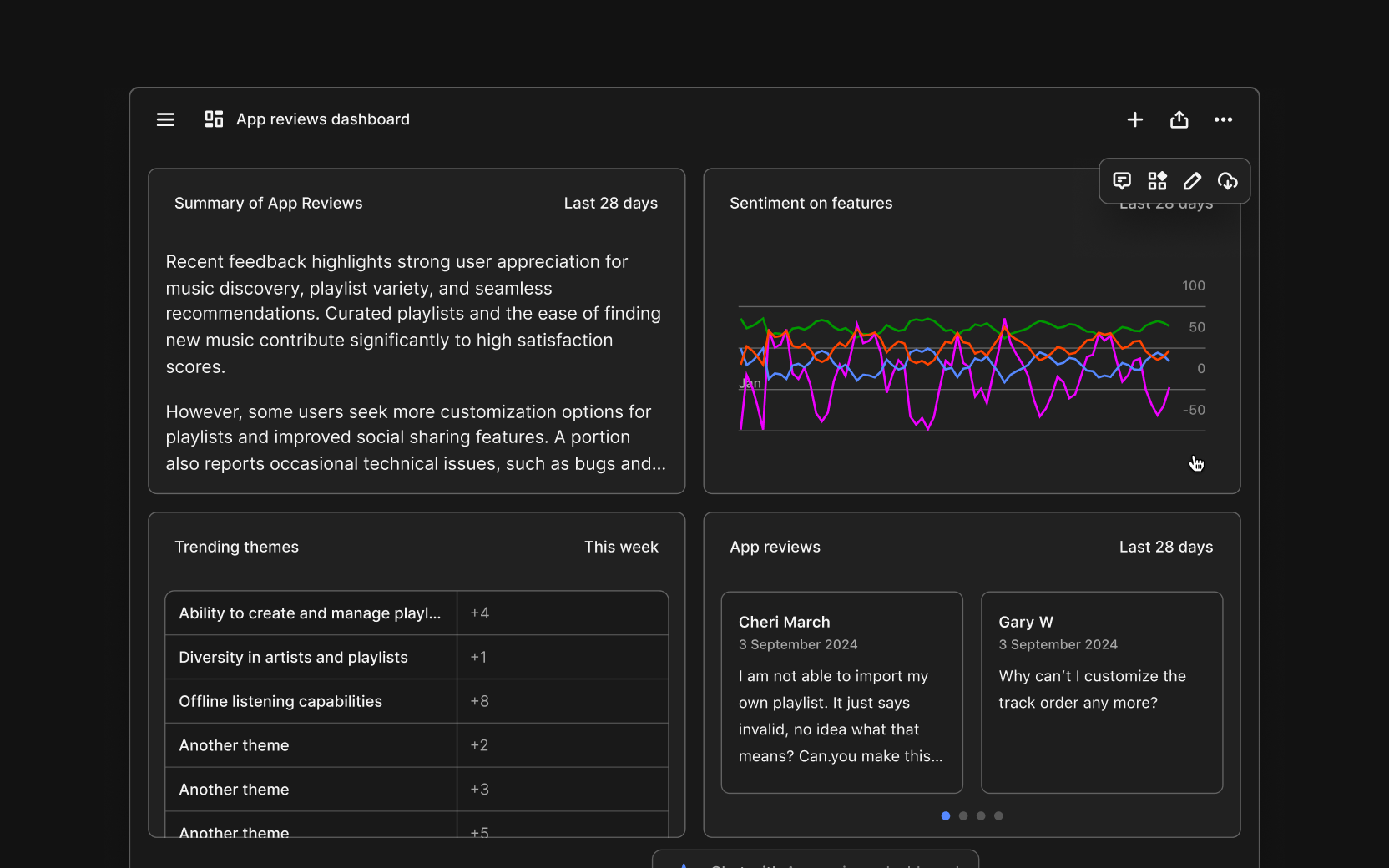Viewport: 1389px width, 868px height.
Task: Switch to second carousel page dot
Action: click(x=963, y=815)
